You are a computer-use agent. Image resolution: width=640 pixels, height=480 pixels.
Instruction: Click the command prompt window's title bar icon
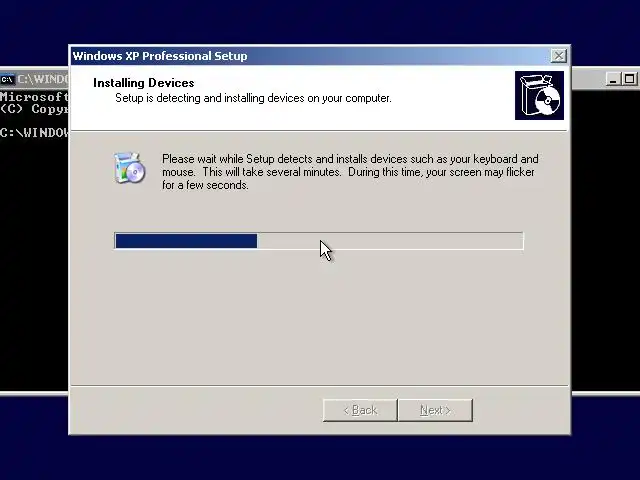tap(7, 79)
